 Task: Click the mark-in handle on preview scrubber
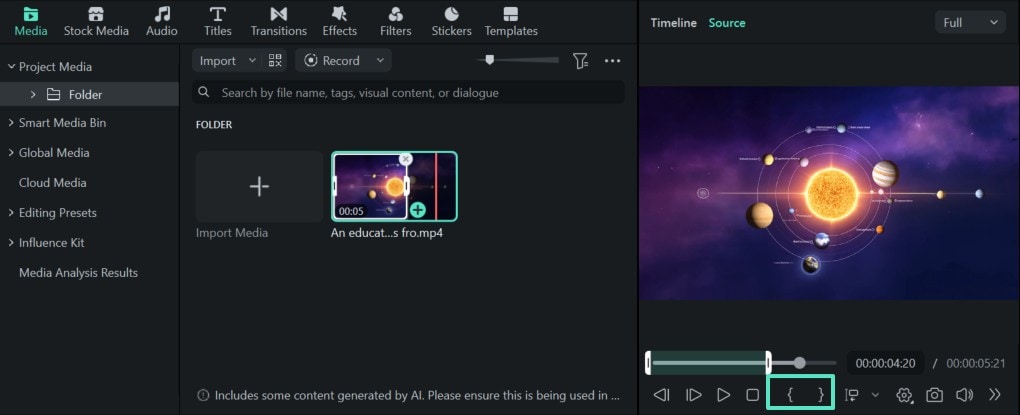click(648, 363)
